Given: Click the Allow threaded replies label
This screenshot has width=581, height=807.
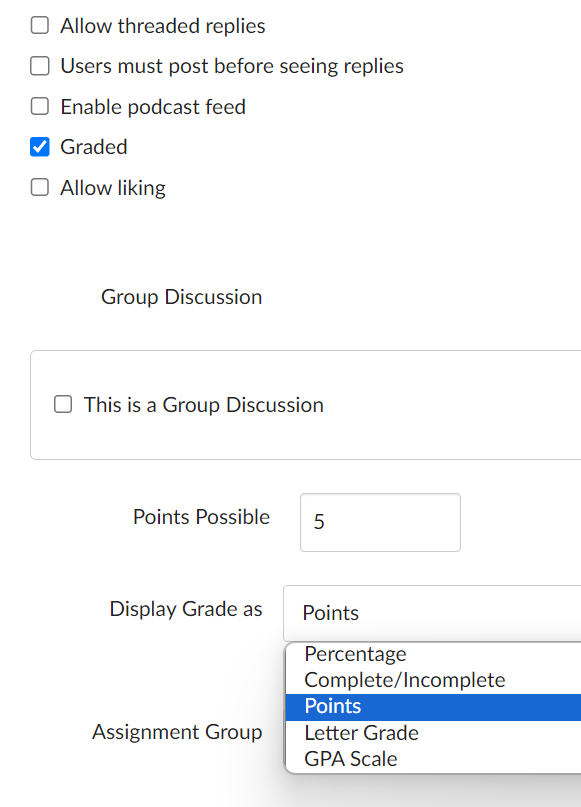Looking at the screenshot, I should pos(163,26).
